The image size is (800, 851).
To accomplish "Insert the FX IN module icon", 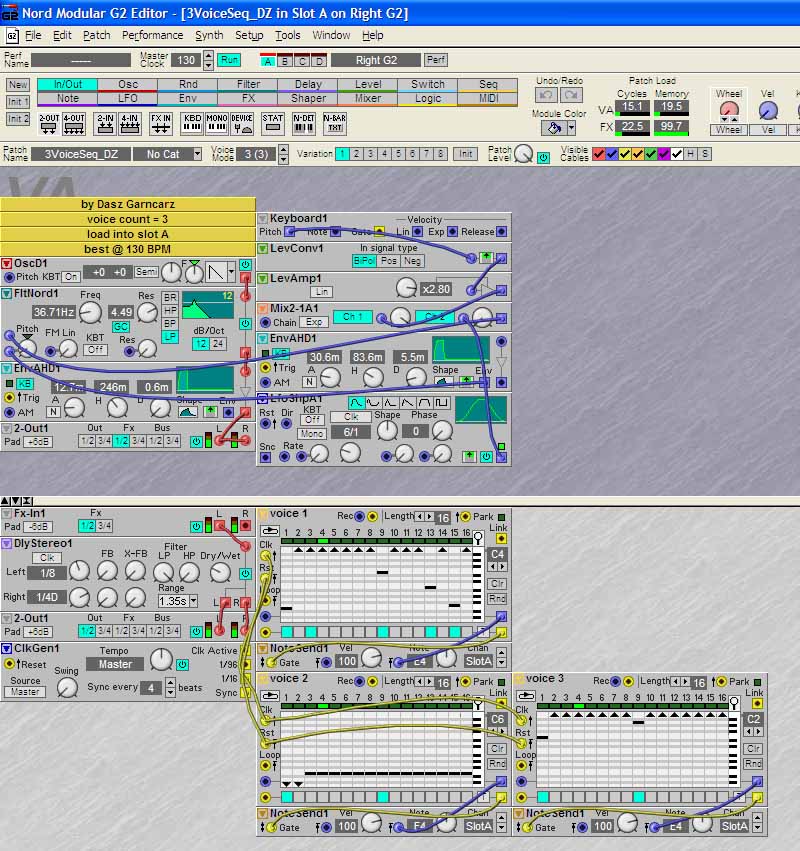I will coord(160,123).
